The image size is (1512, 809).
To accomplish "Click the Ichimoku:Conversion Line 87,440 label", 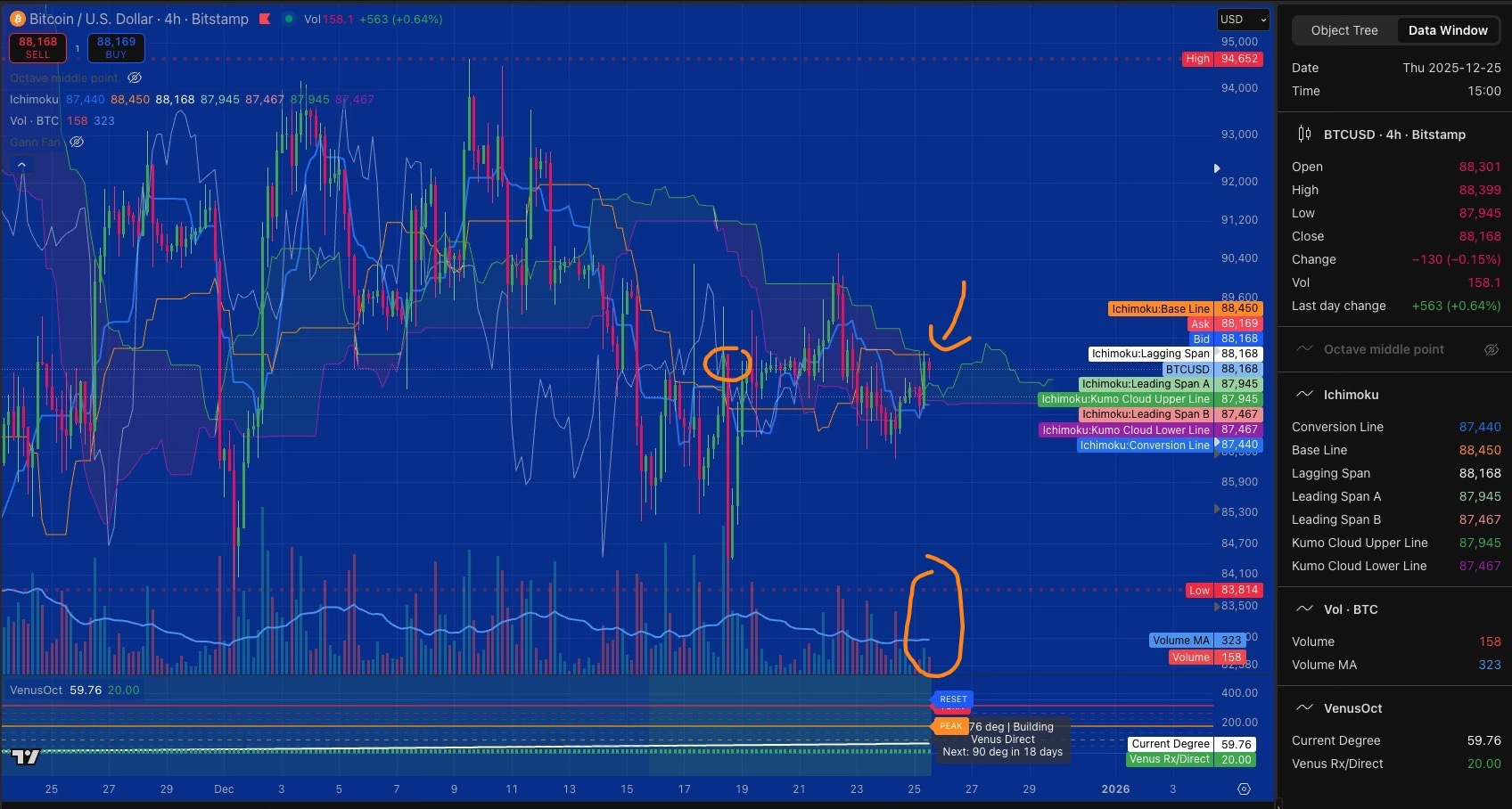I will coord(1170,445).
